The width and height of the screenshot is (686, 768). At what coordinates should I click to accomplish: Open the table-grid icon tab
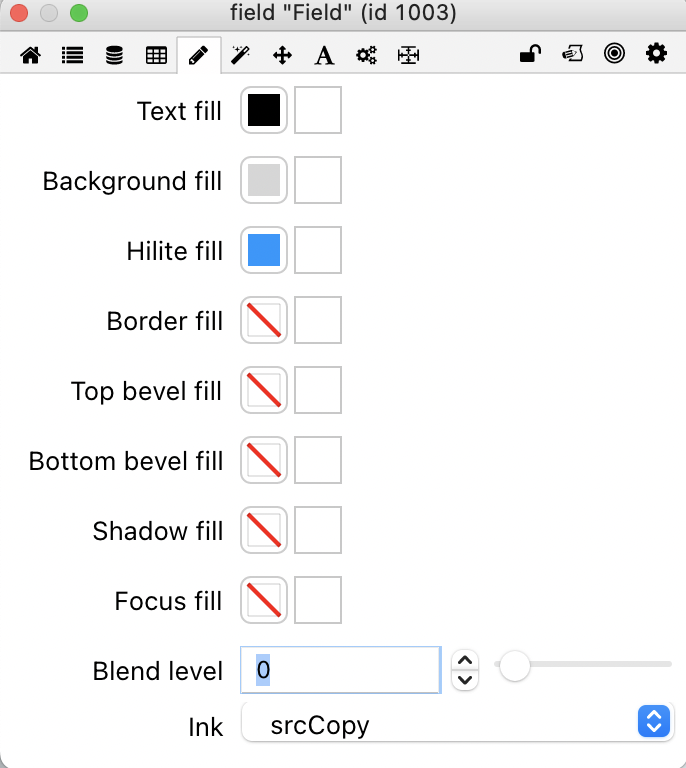[x=156, y=56]
